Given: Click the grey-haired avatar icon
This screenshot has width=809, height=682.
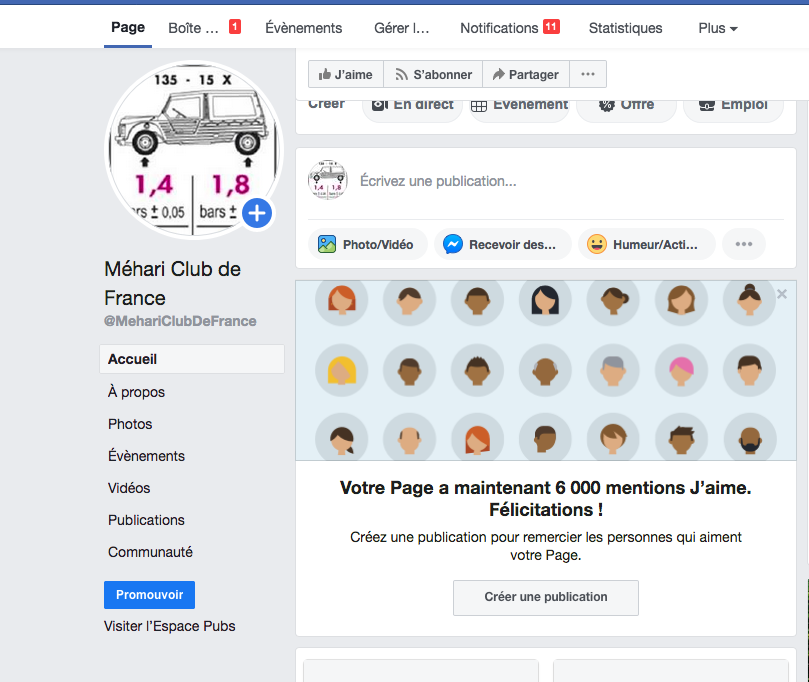Looking at the screenshot, I should 613,370.
